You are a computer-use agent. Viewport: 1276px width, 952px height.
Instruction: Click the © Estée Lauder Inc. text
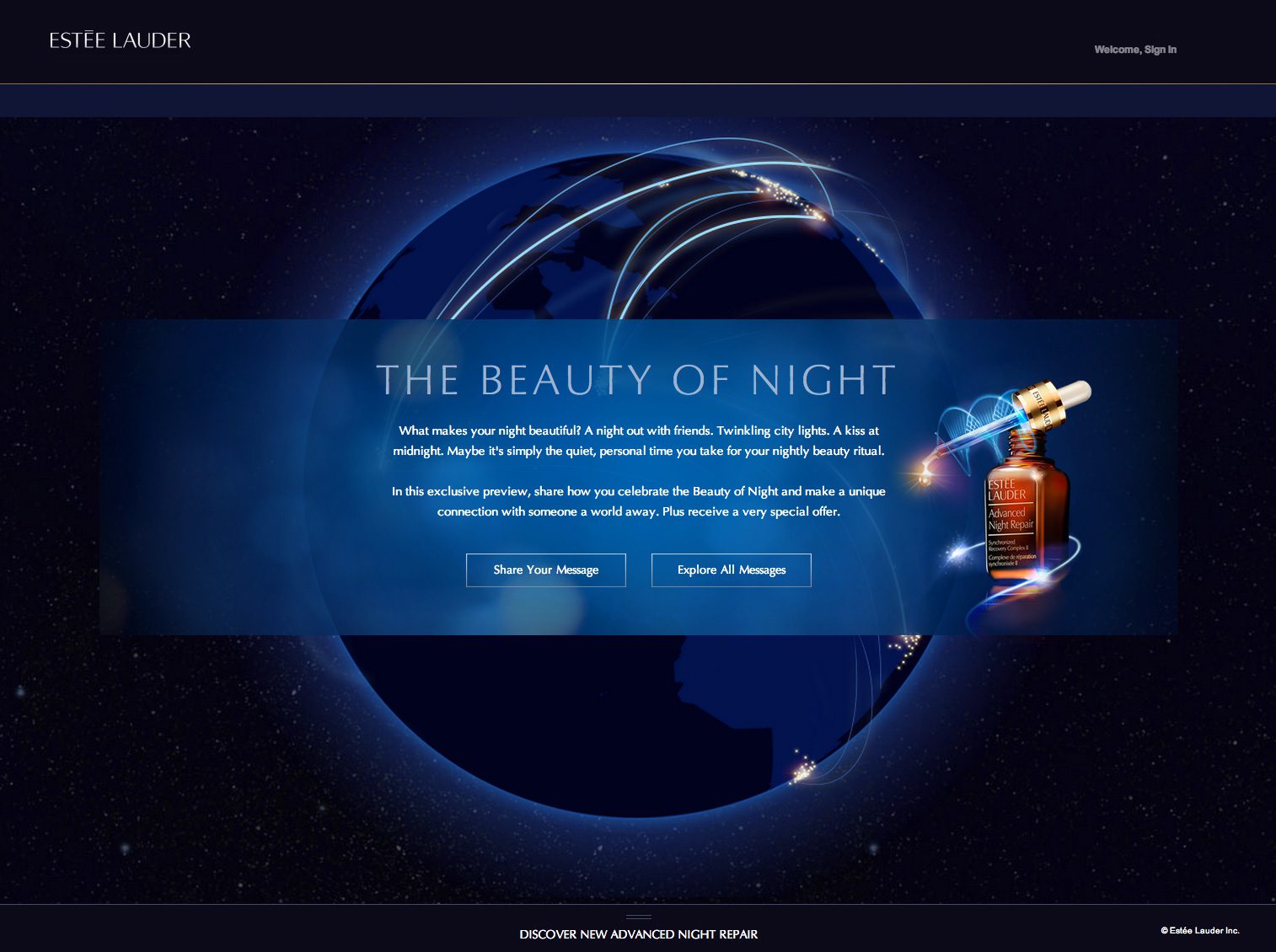(1200, 931)
